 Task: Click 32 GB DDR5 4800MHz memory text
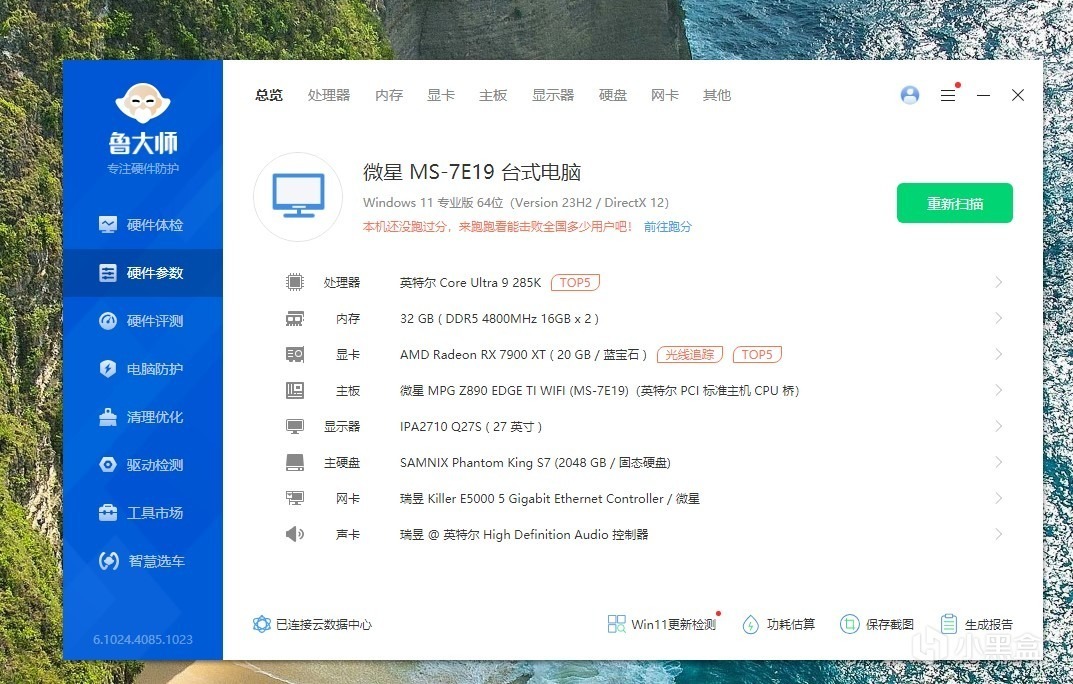click(500, 319)
